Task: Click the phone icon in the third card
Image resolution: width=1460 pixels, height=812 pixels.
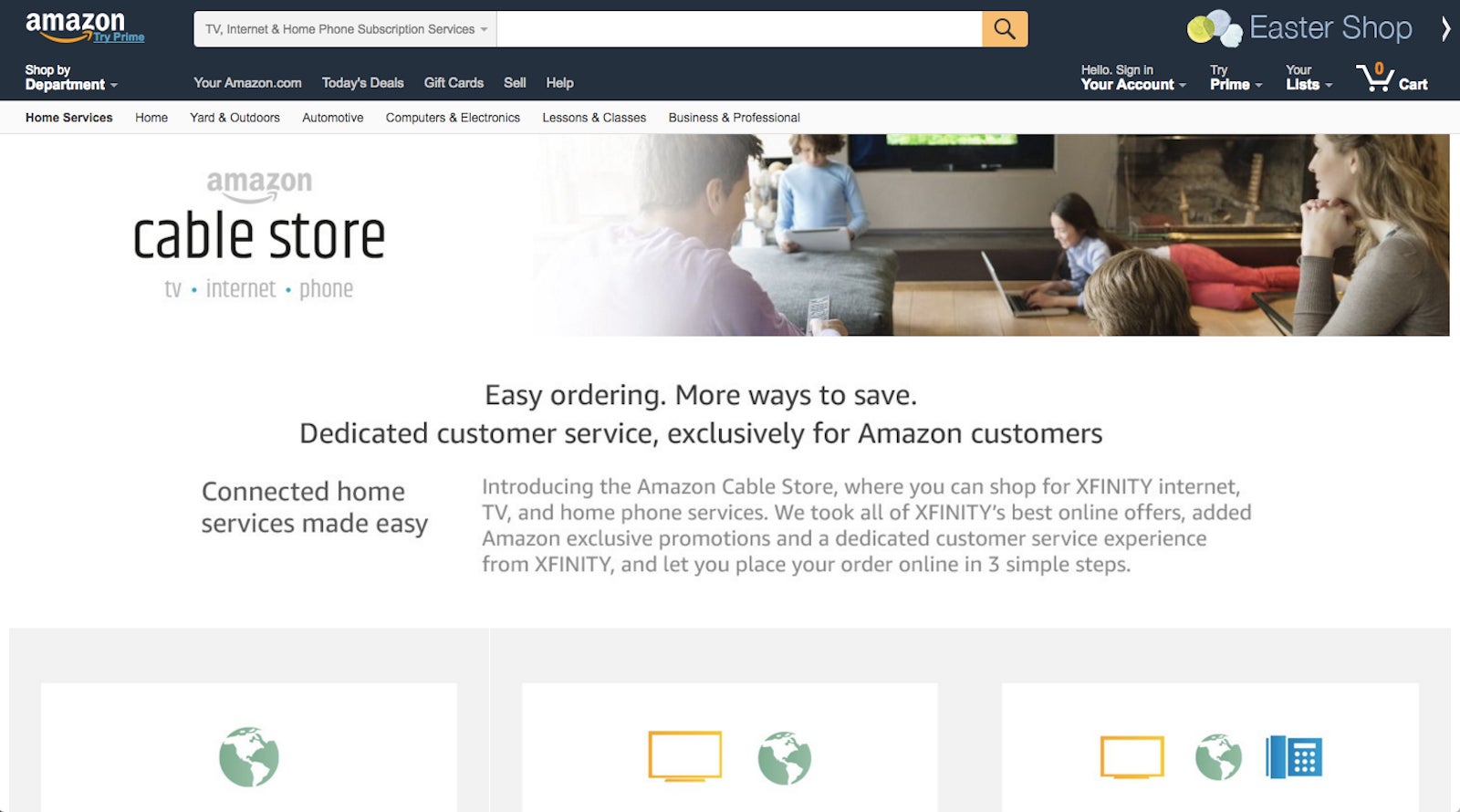Action: [x=1294, y=756]
